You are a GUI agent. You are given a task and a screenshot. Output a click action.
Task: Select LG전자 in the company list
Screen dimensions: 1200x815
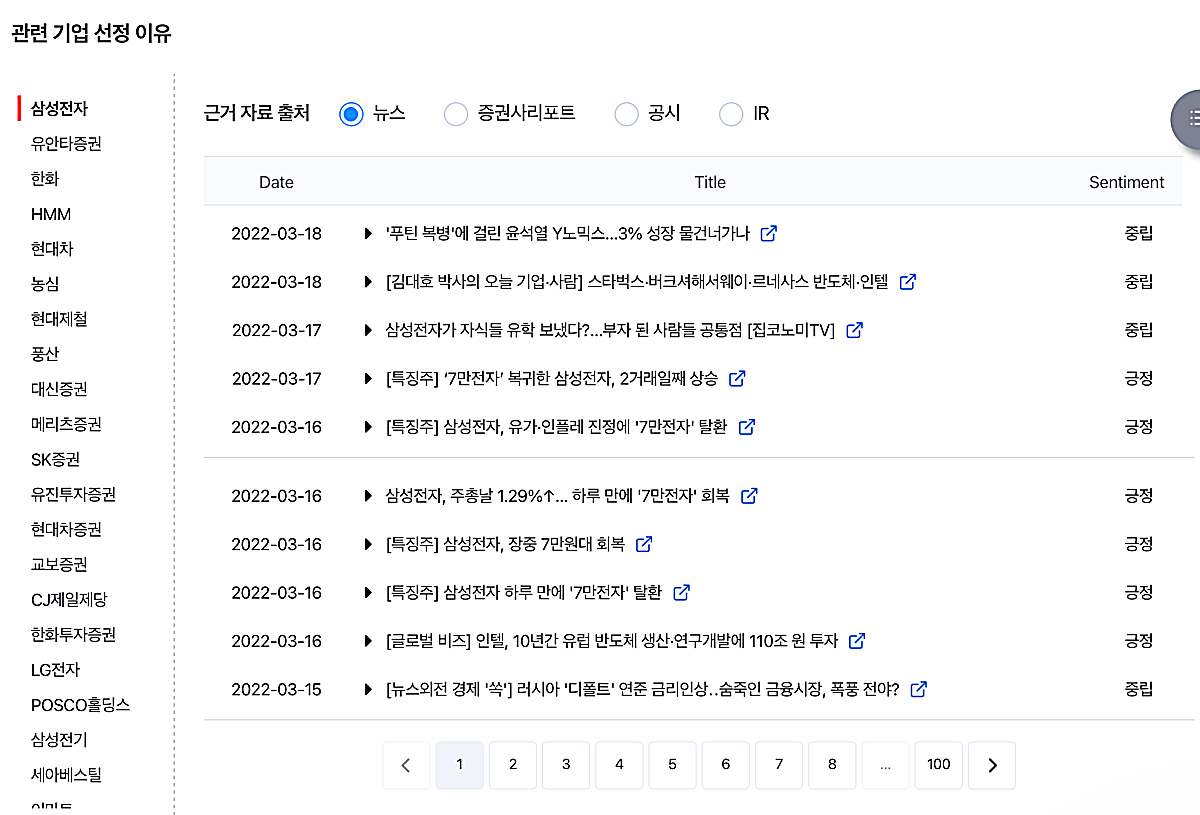(55, 670)
